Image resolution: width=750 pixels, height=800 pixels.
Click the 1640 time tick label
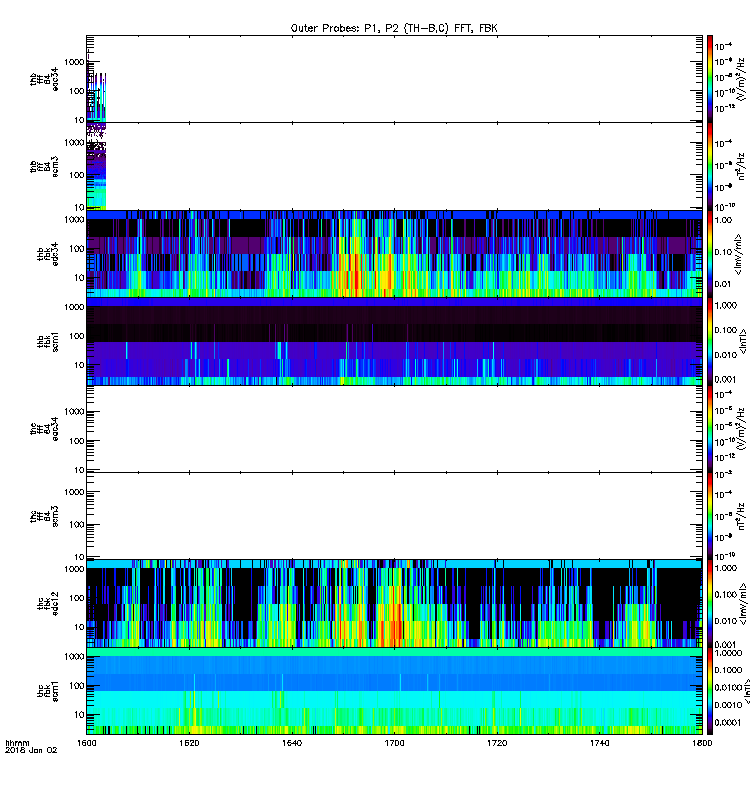click(x=292, y=743)
